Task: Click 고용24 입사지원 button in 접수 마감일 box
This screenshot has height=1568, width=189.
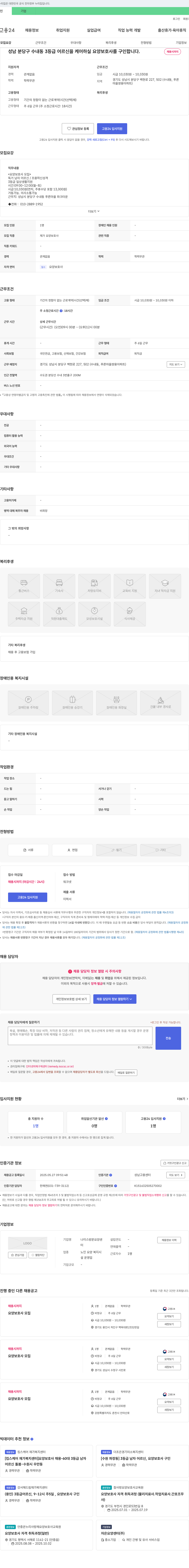Action: tap(27, 897)
